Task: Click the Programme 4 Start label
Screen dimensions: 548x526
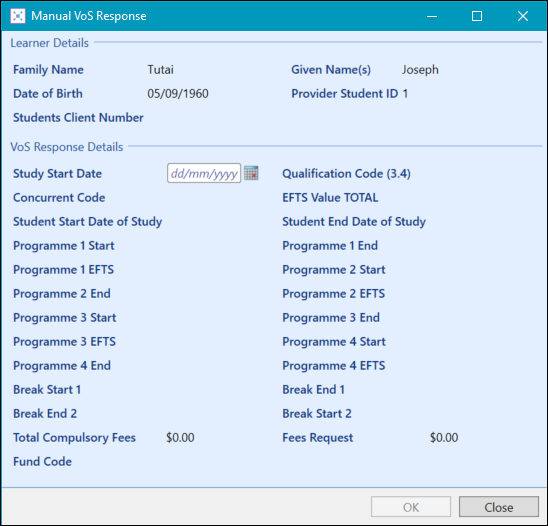Action: (x=334, y=342)
